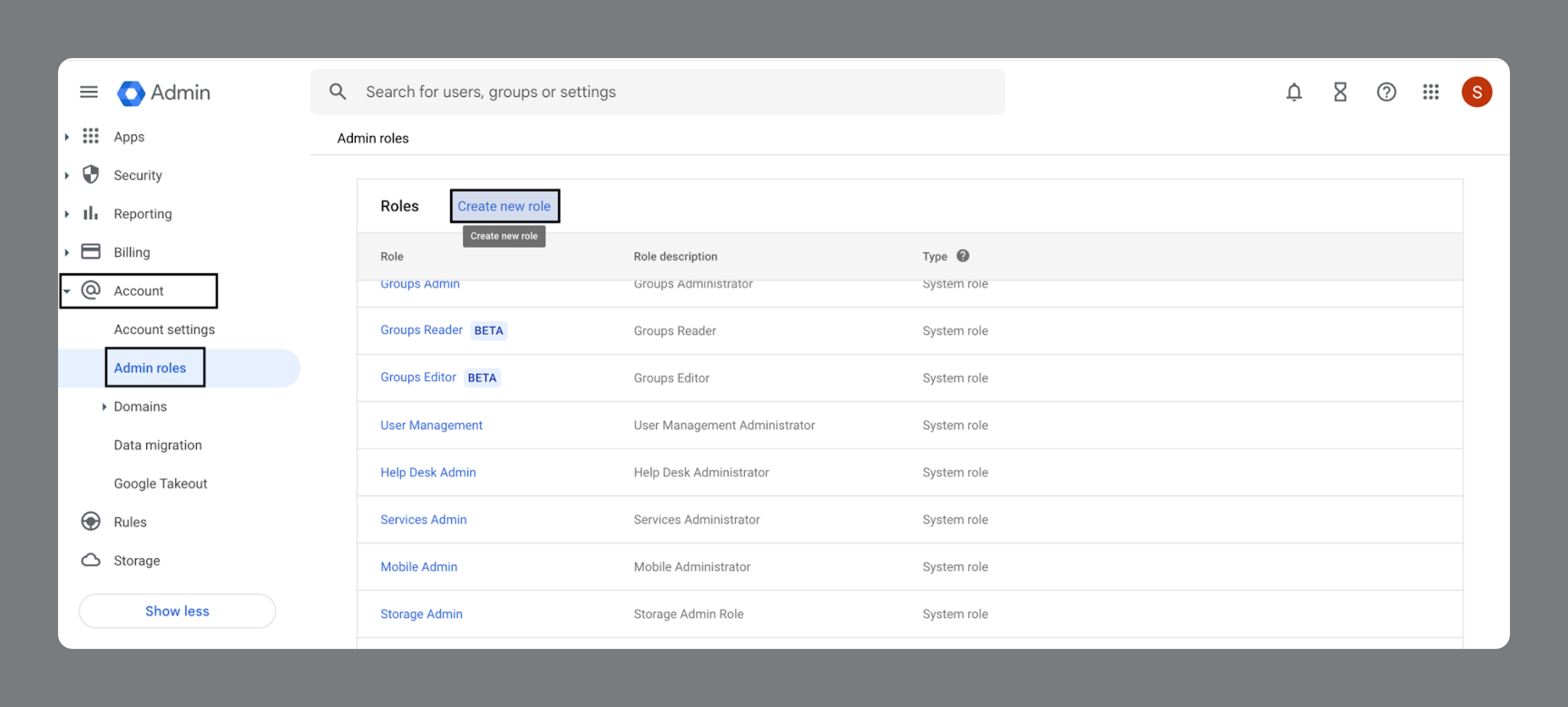Click the Type column help icon

(x=962, y=256)
